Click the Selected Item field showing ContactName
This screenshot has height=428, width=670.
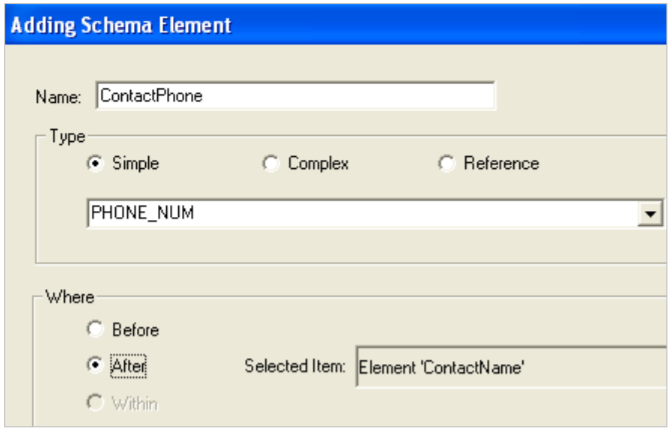[510, 366]
